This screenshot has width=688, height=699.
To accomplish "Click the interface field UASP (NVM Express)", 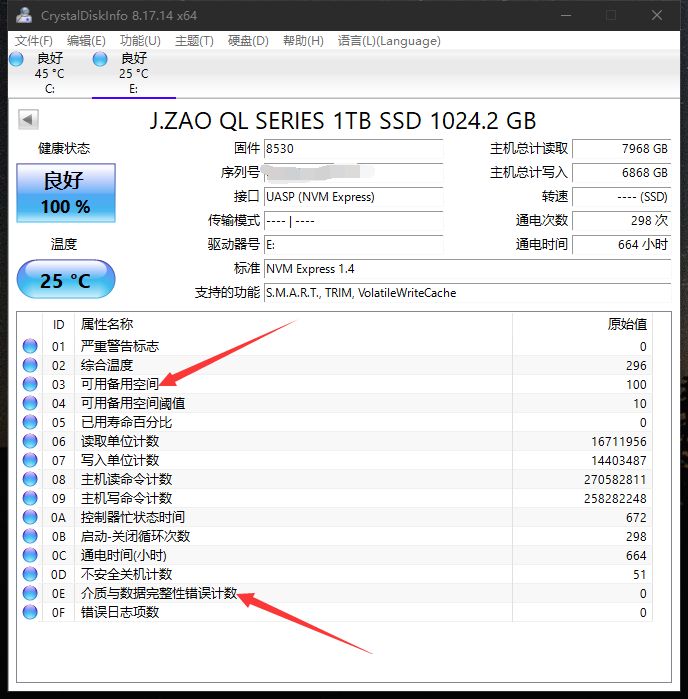I will (354, 197).
